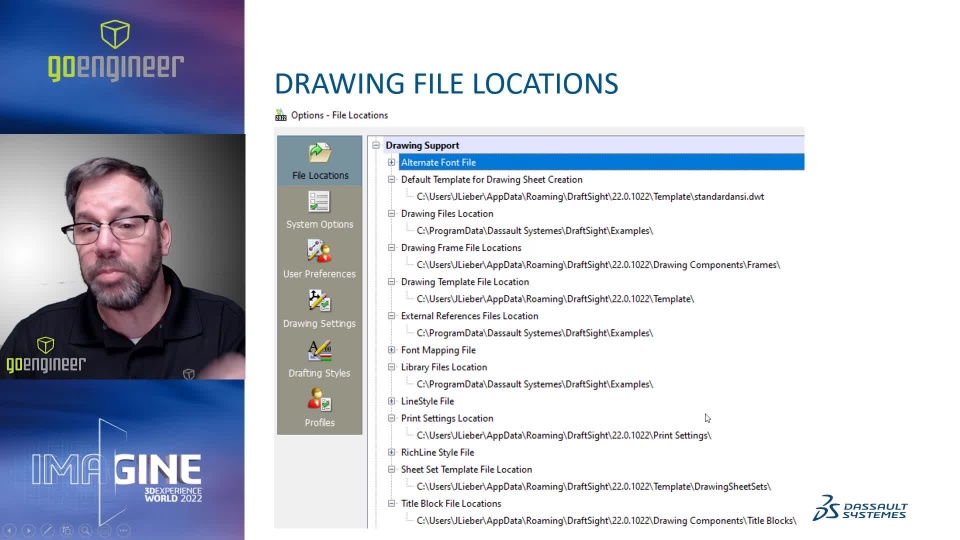Click the Options dialog title icon
The height and width of the screenshot is (540, 960).
coord(281,115)
